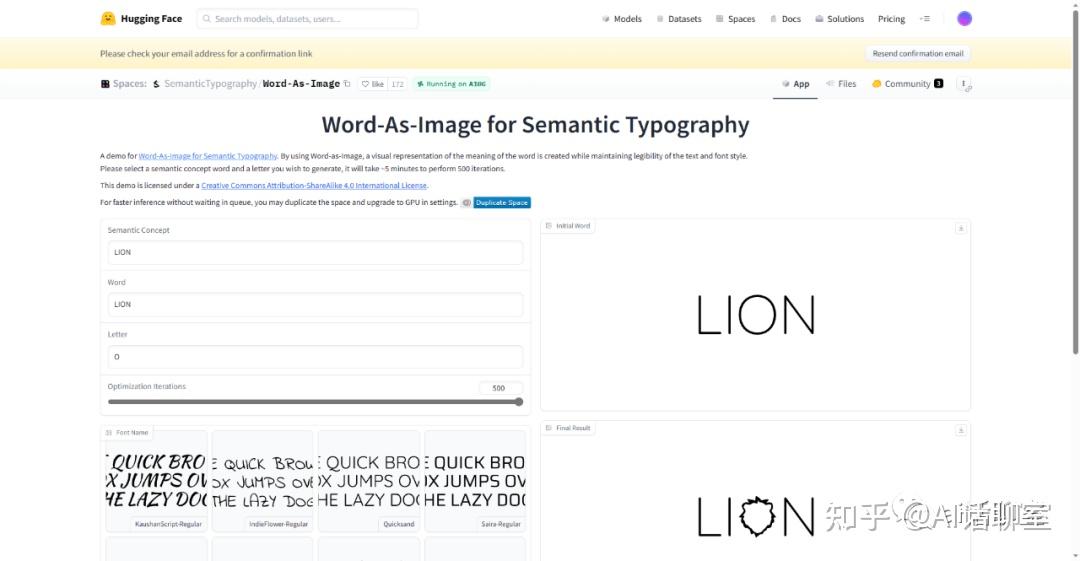The width and height of the screenshot is (1080, 561).
Task: Adjust the Optimization Iterations slider
Action: pyautogui.click(x=315, y=402)
